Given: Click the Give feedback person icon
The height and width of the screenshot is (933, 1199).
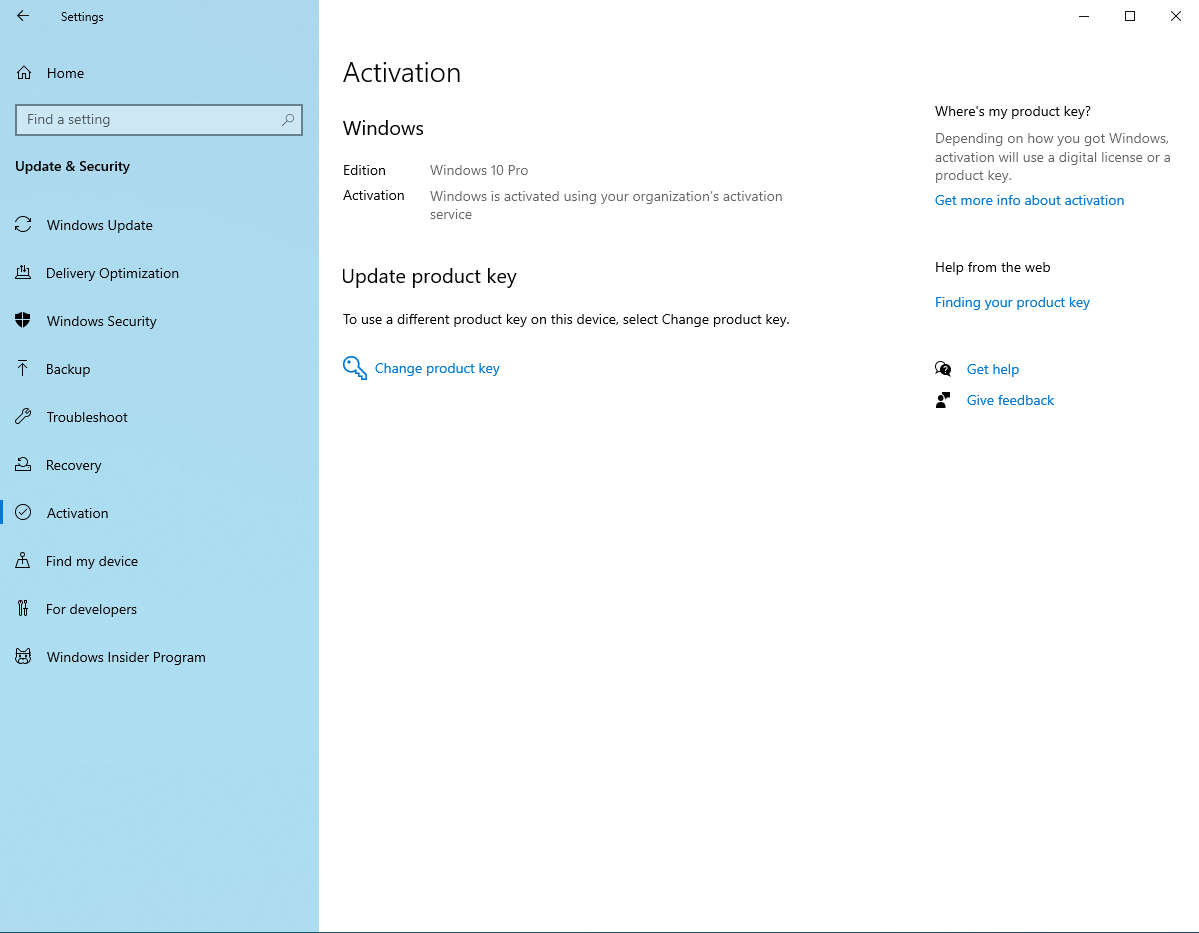Looking at the screenshot, I should pyautogui.click(x=943, y=400).
